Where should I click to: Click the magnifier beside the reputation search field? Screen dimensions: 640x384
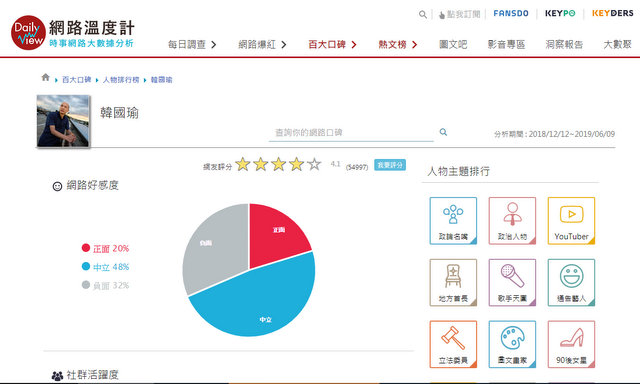click(443, 132)
